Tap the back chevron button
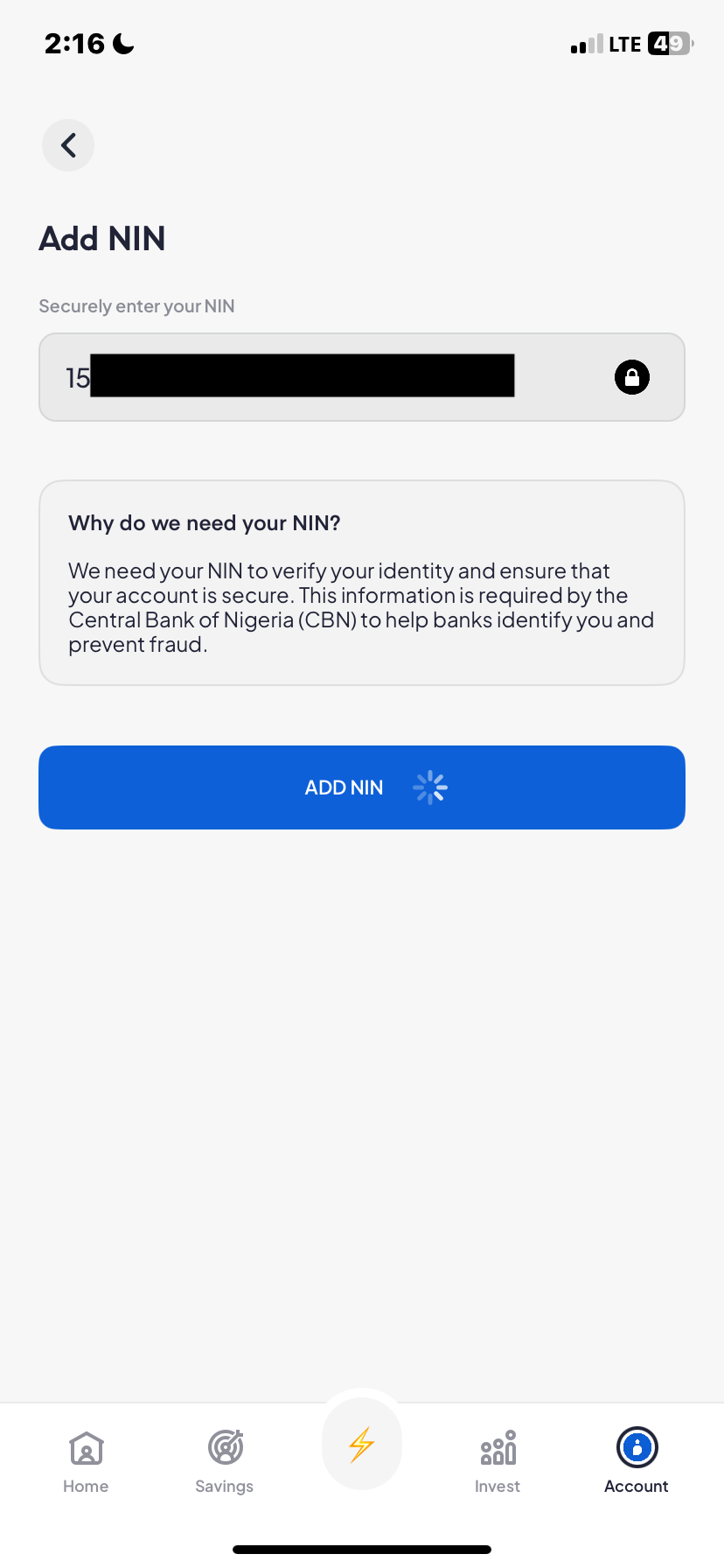 click(68, 145)
